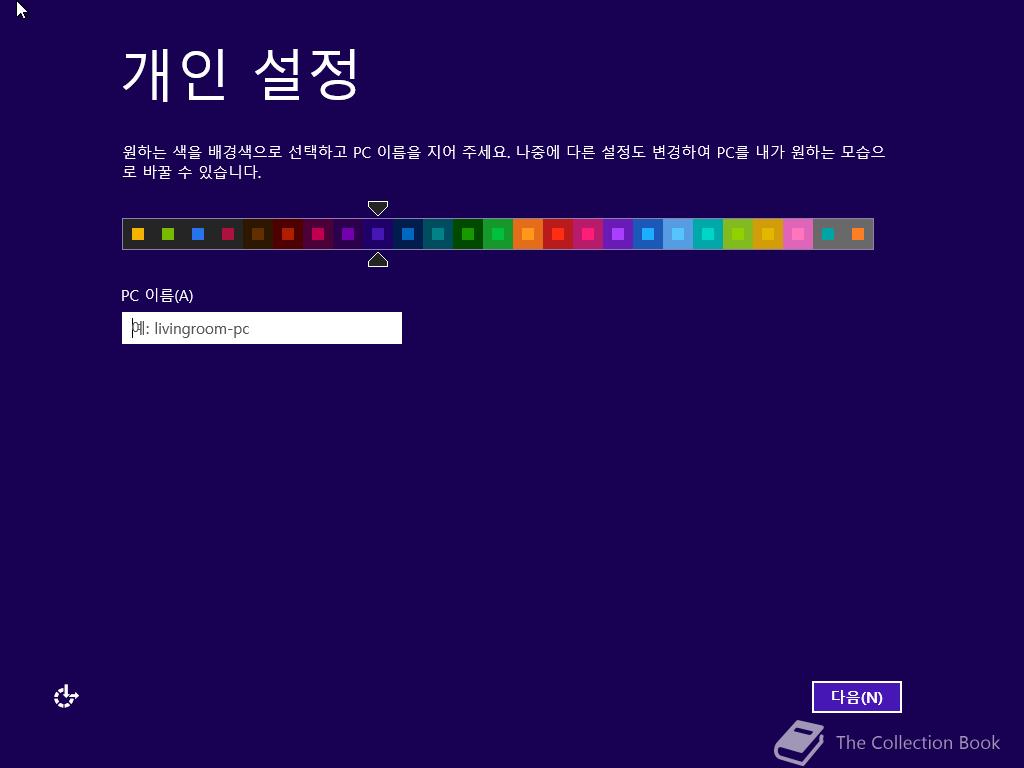Pick the bright red color swatch
Image resolution: width=1024 pixels, height=768 pixels.
(558, 234)
